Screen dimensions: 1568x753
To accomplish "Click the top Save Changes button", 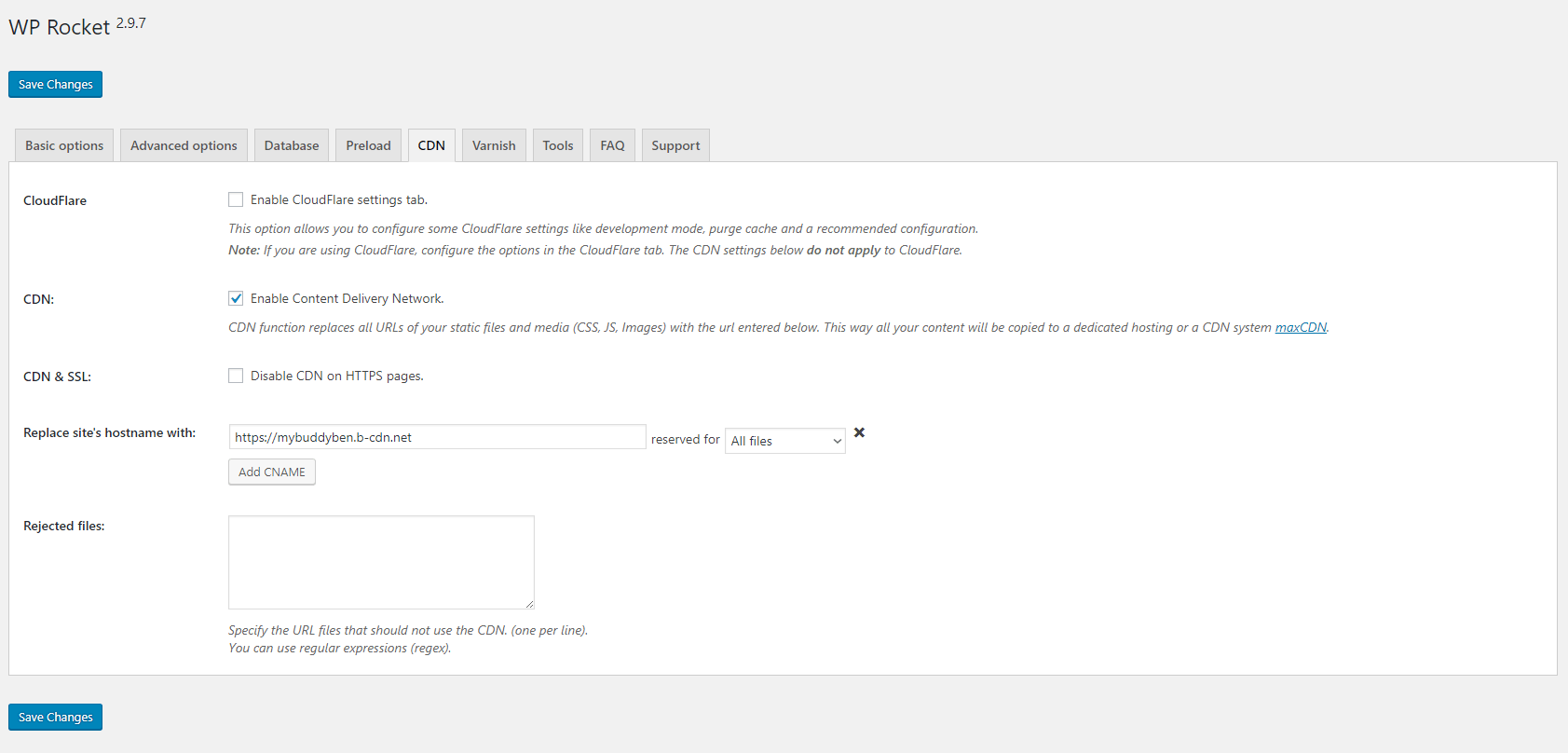I will pos(55,84).
